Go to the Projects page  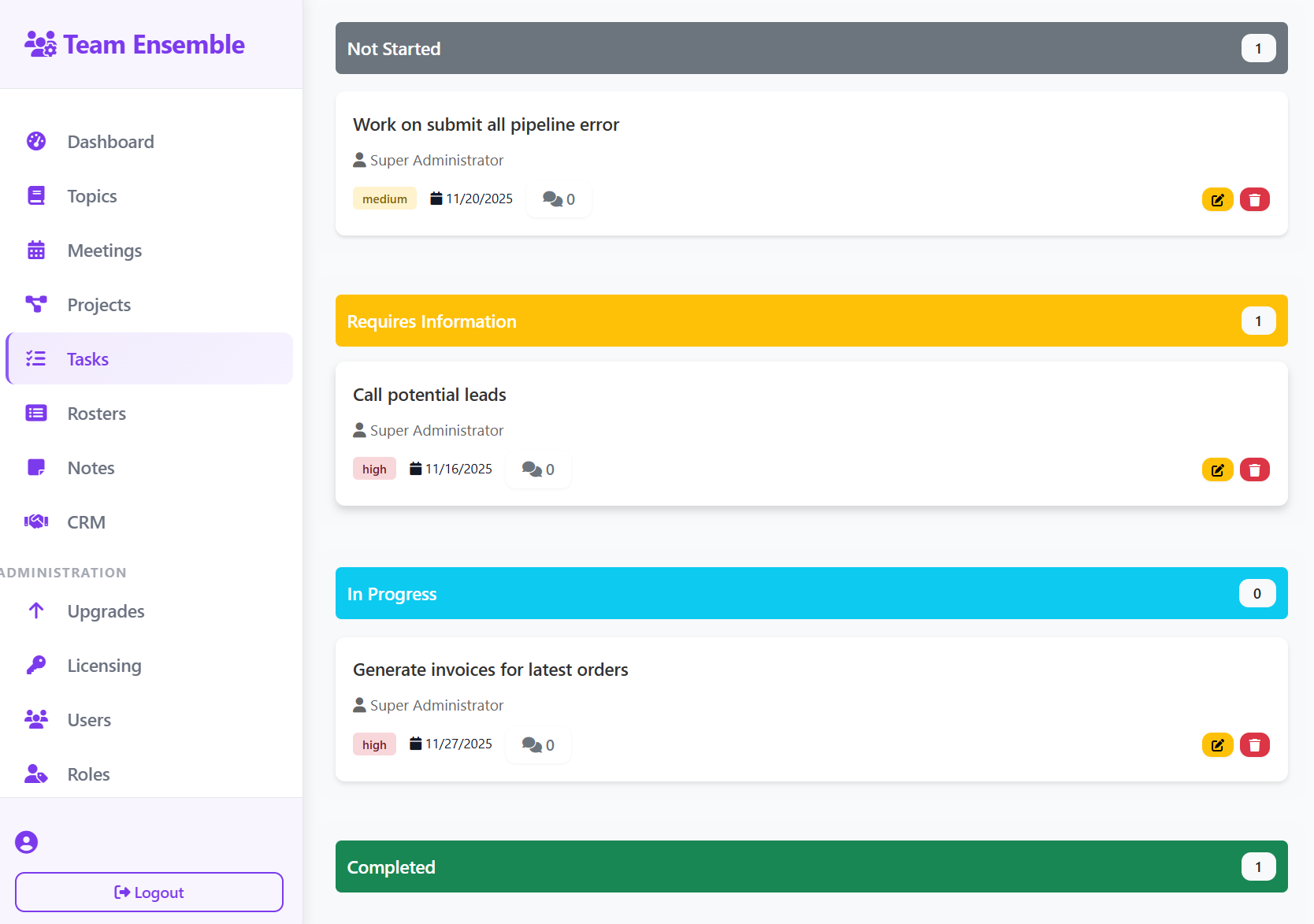[98, 305]
